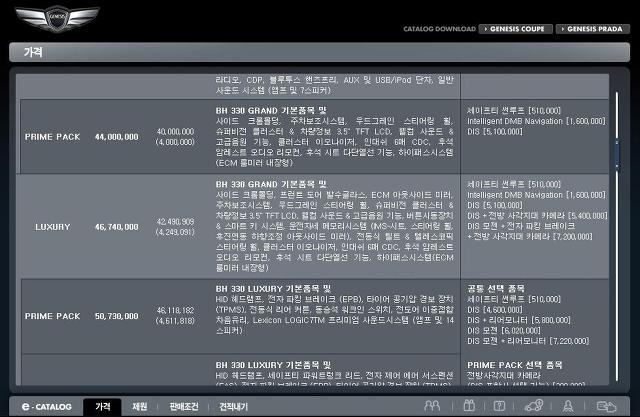Click the tax amount (4,611,818)

[x=176, y=321]
